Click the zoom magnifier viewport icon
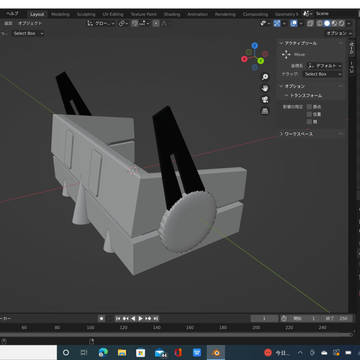Viewport: 360px width, 360px height. pyautogui.click(x=265, y=77)
